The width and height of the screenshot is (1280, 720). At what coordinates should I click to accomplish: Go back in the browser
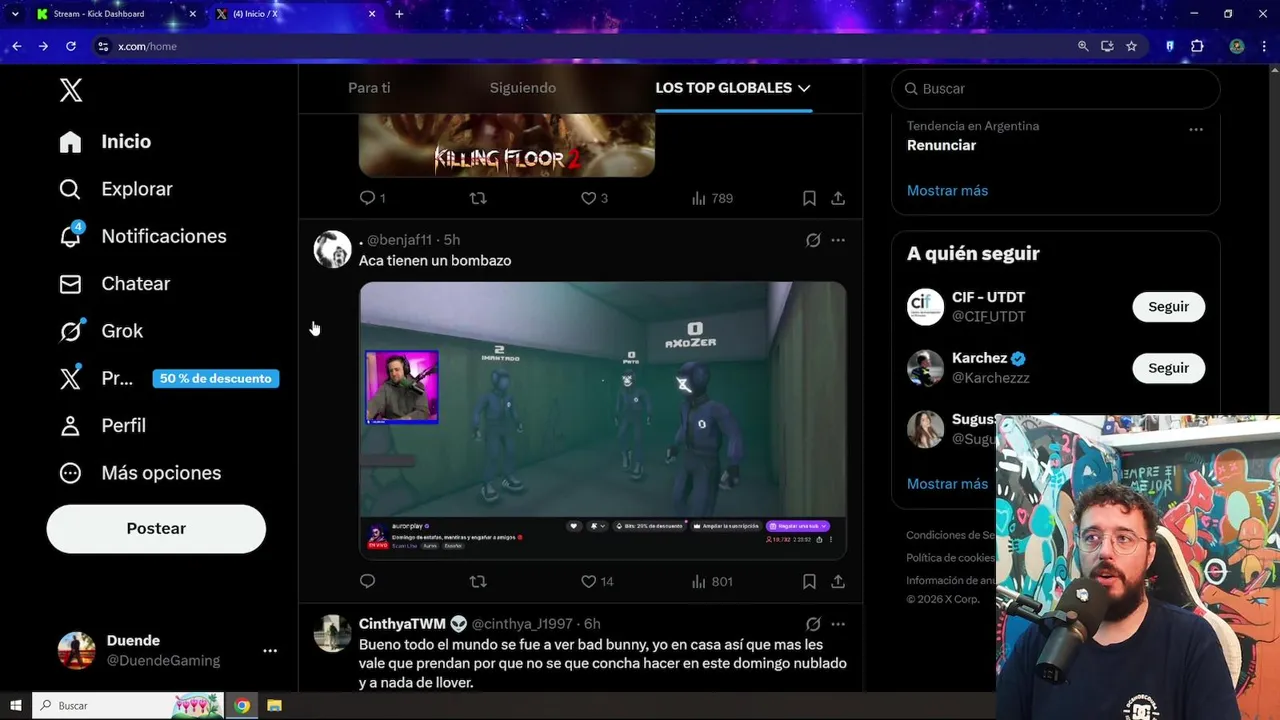[17, 46]
